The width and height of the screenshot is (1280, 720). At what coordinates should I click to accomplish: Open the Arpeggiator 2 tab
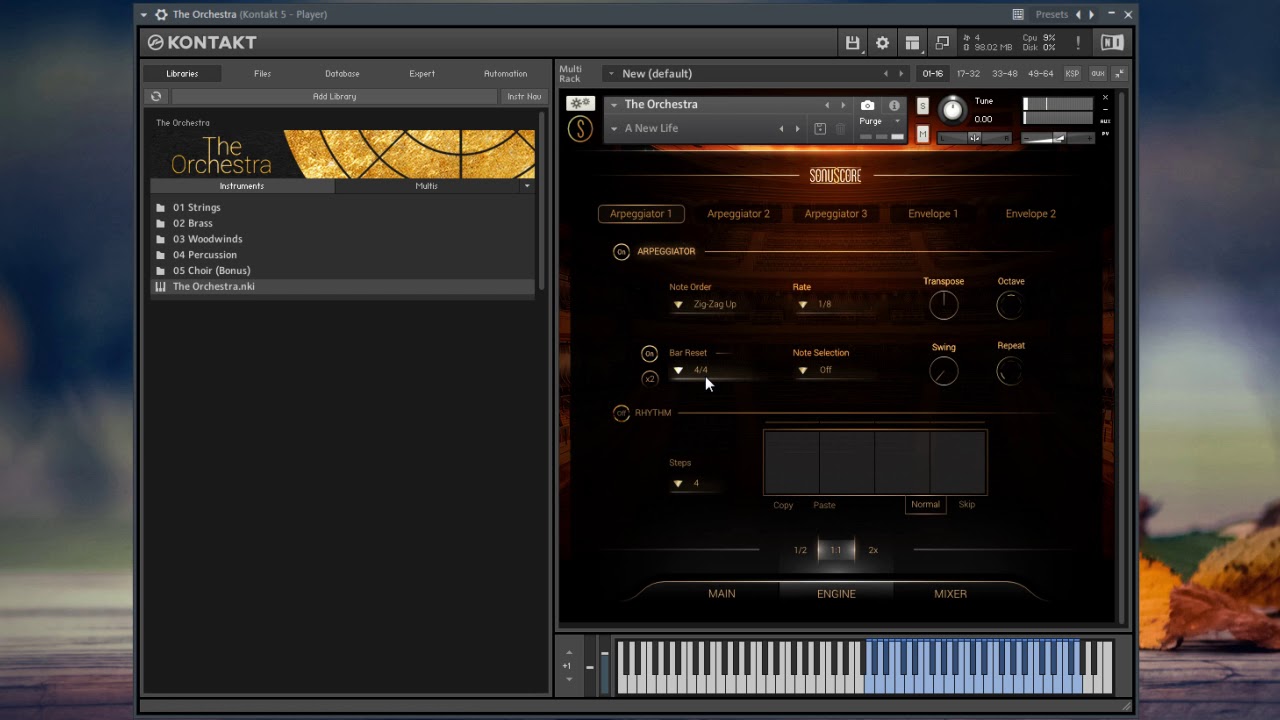pyautogui.click(x=738, y=214)
